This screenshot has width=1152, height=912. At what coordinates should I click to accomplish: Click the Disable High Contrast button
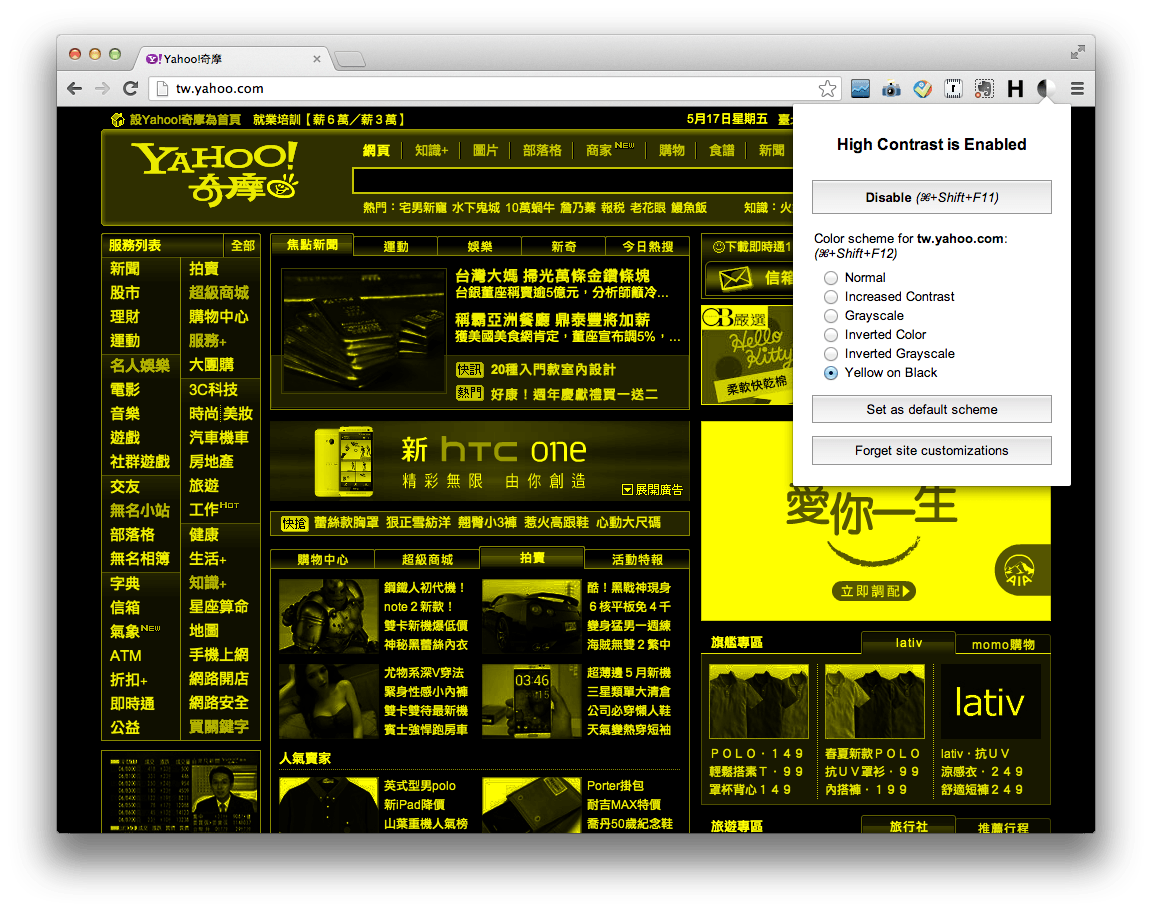point(931,196)
